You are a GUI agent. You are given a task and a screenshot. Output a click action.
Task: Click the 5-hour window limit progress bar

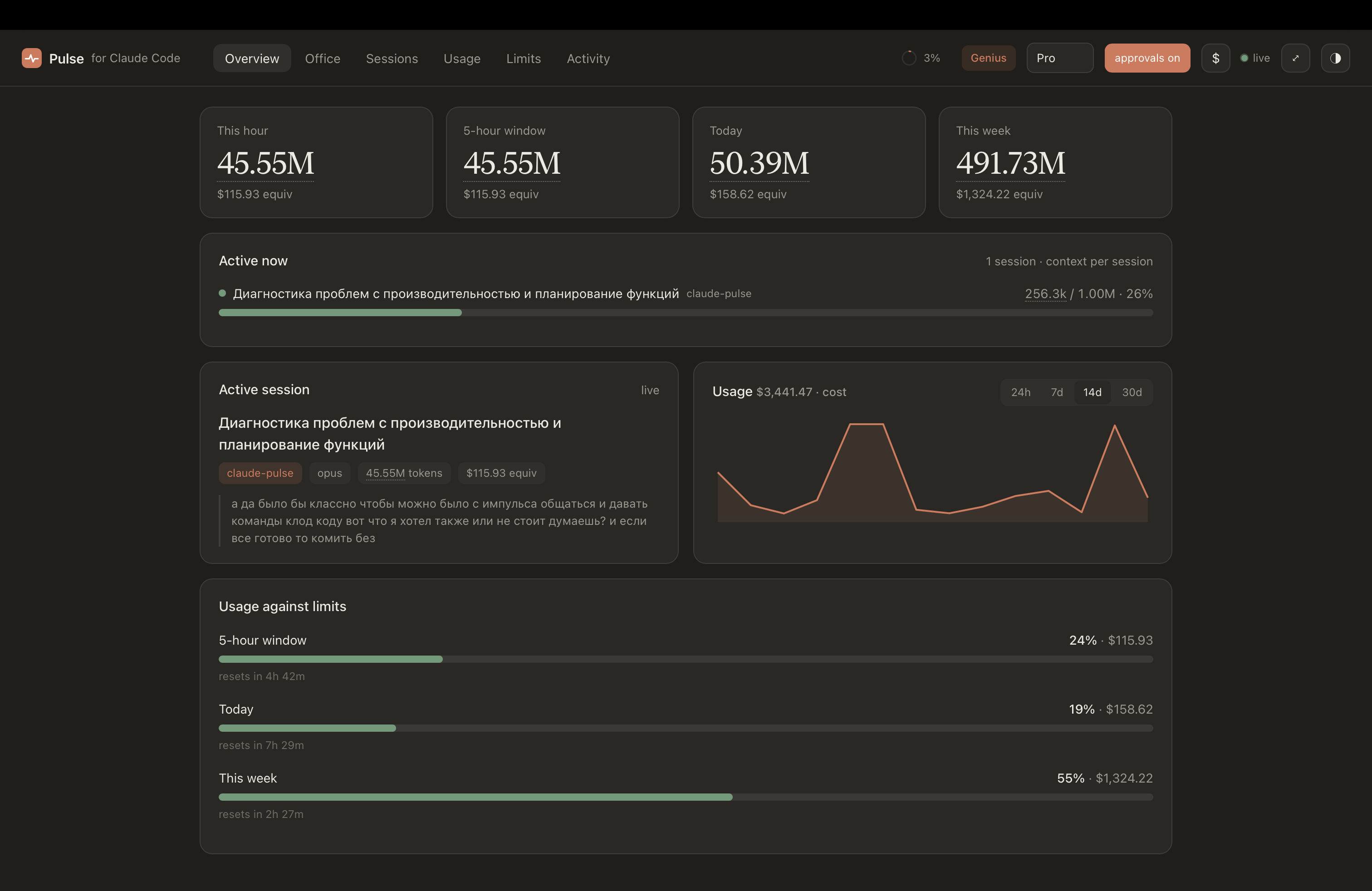[x=686, y=659]
